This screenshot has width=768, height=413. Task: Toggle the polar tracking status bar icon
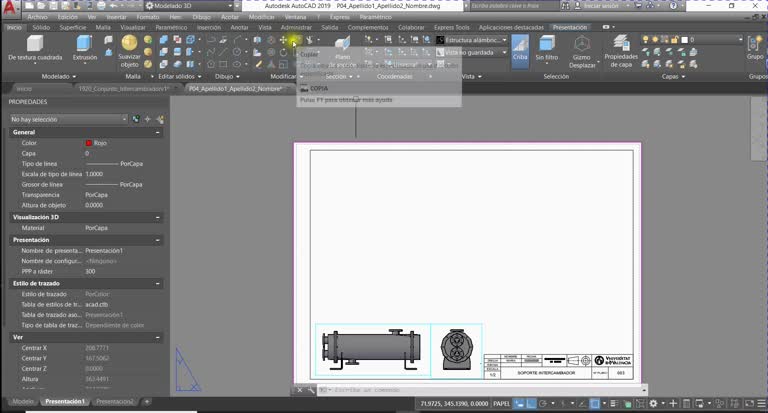pos(543,404)
